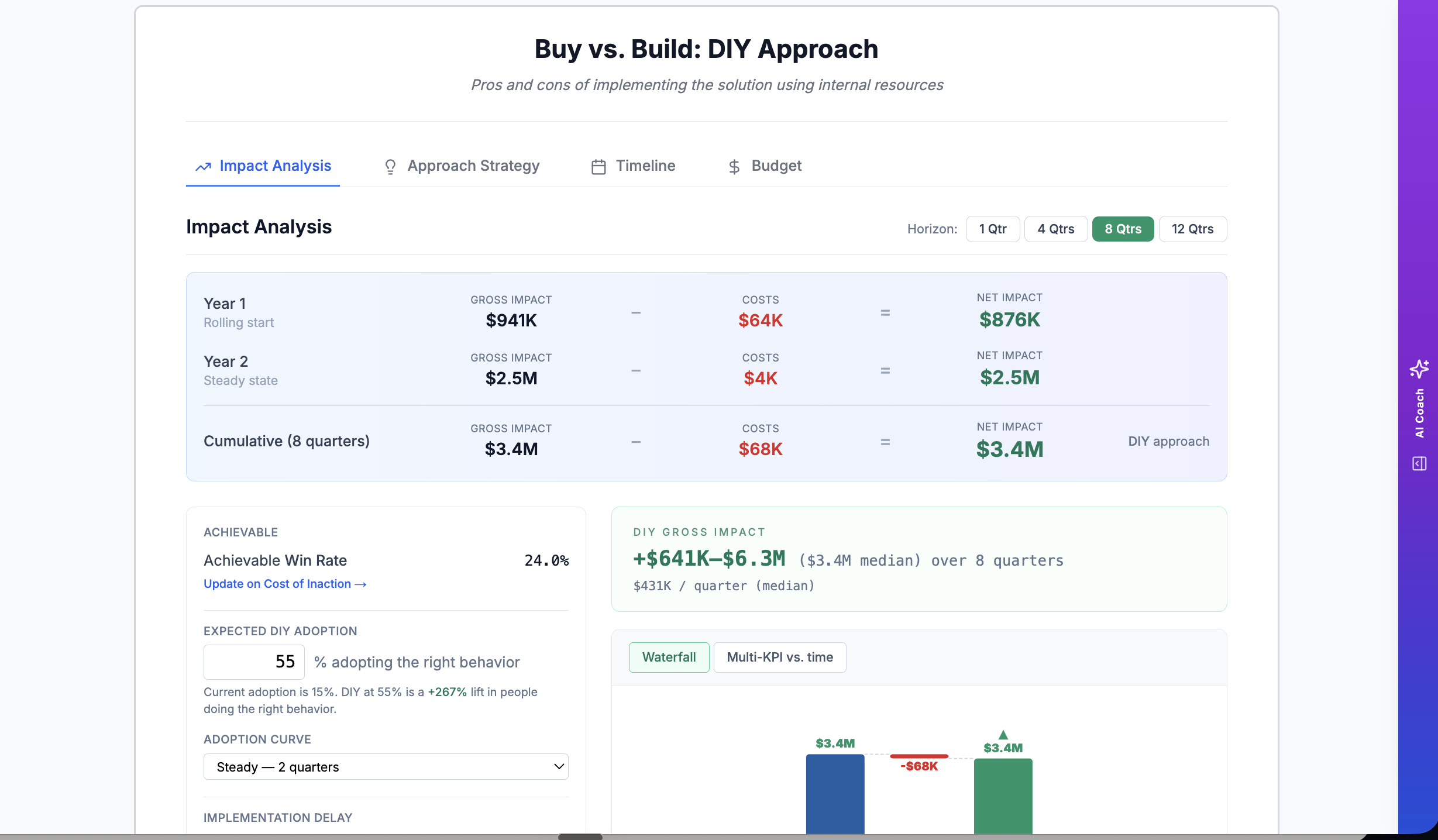Click the Impact Analysis trend icon

coord(203,167)
